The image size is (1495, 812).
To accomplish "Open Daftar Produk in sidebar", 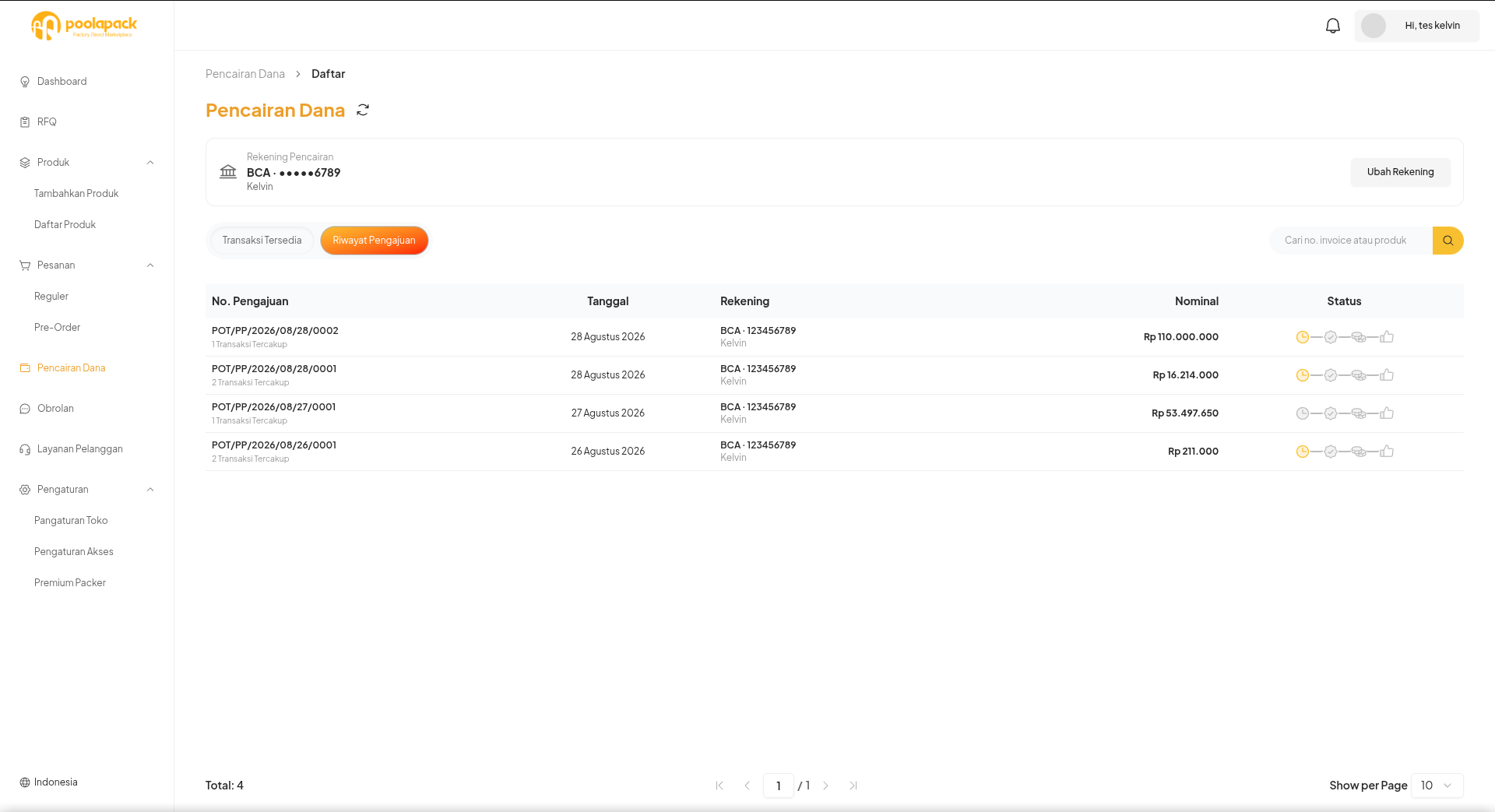I will [x=65, y=225].
